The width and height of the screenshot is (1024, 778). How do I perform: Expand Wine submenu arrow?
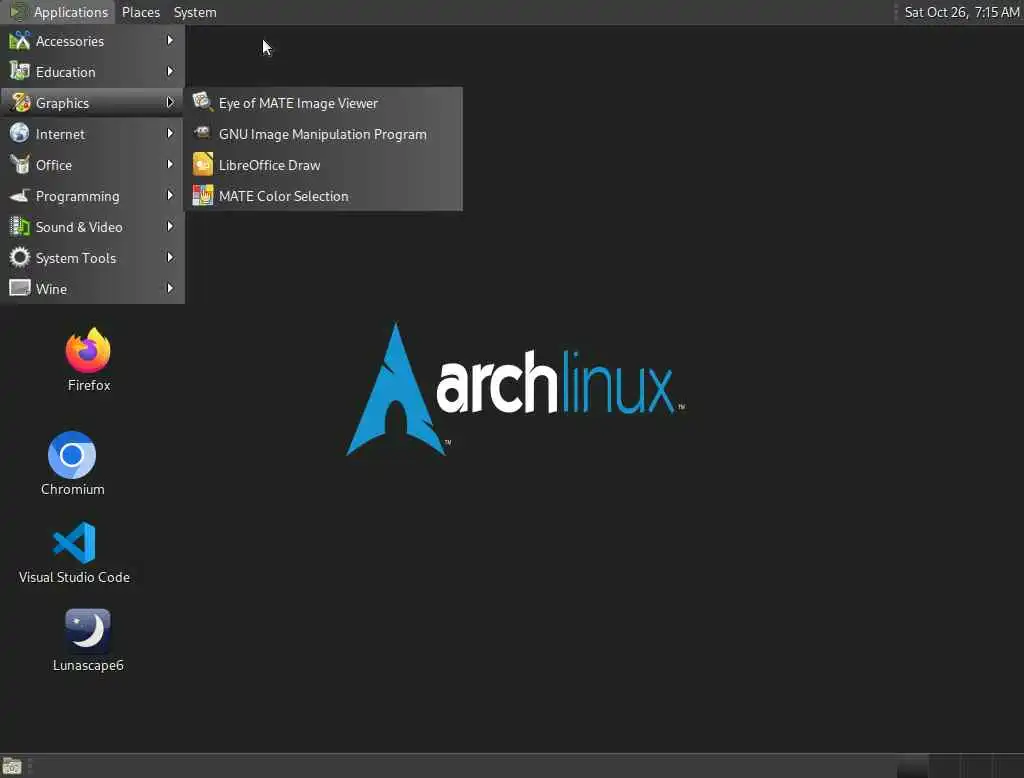[170, 288]
